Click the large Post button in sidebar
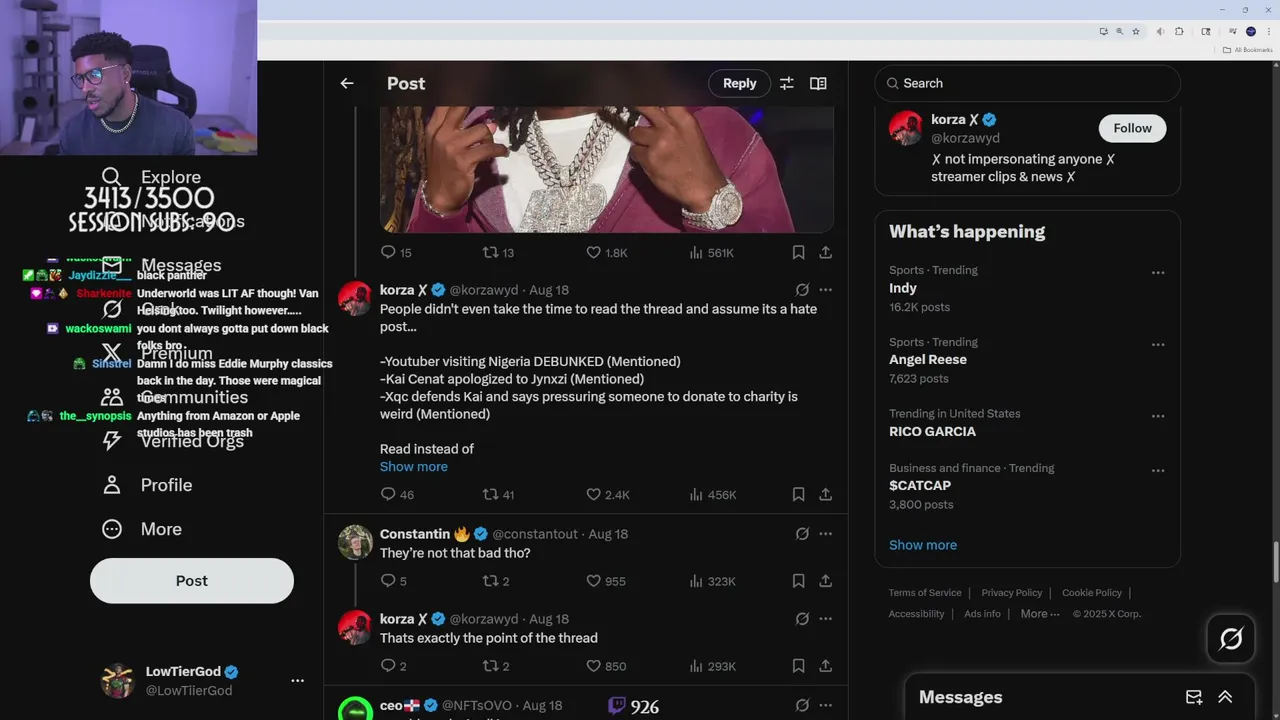Image resolution: width=1280 pixels, height=720 pixels. point(192,581)
